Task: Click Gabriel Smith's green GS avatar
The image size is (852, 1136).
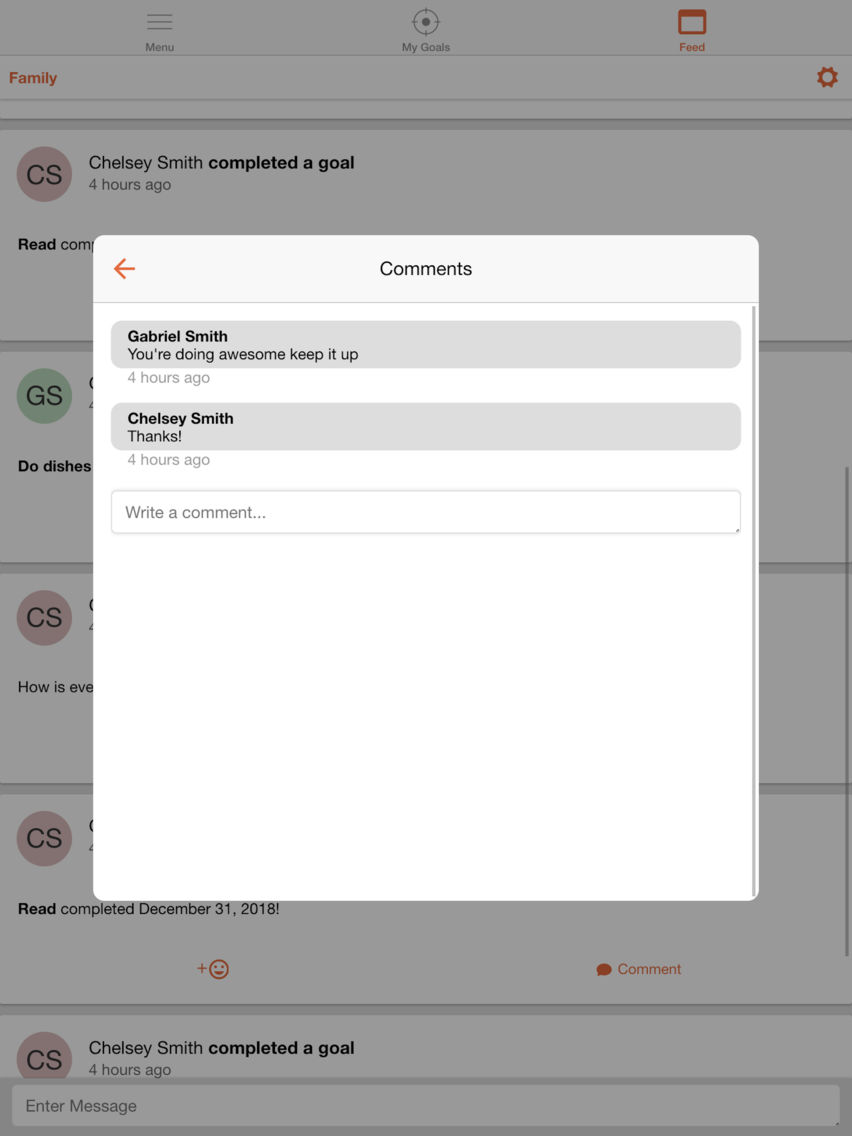Action: (x=44, y=396)
